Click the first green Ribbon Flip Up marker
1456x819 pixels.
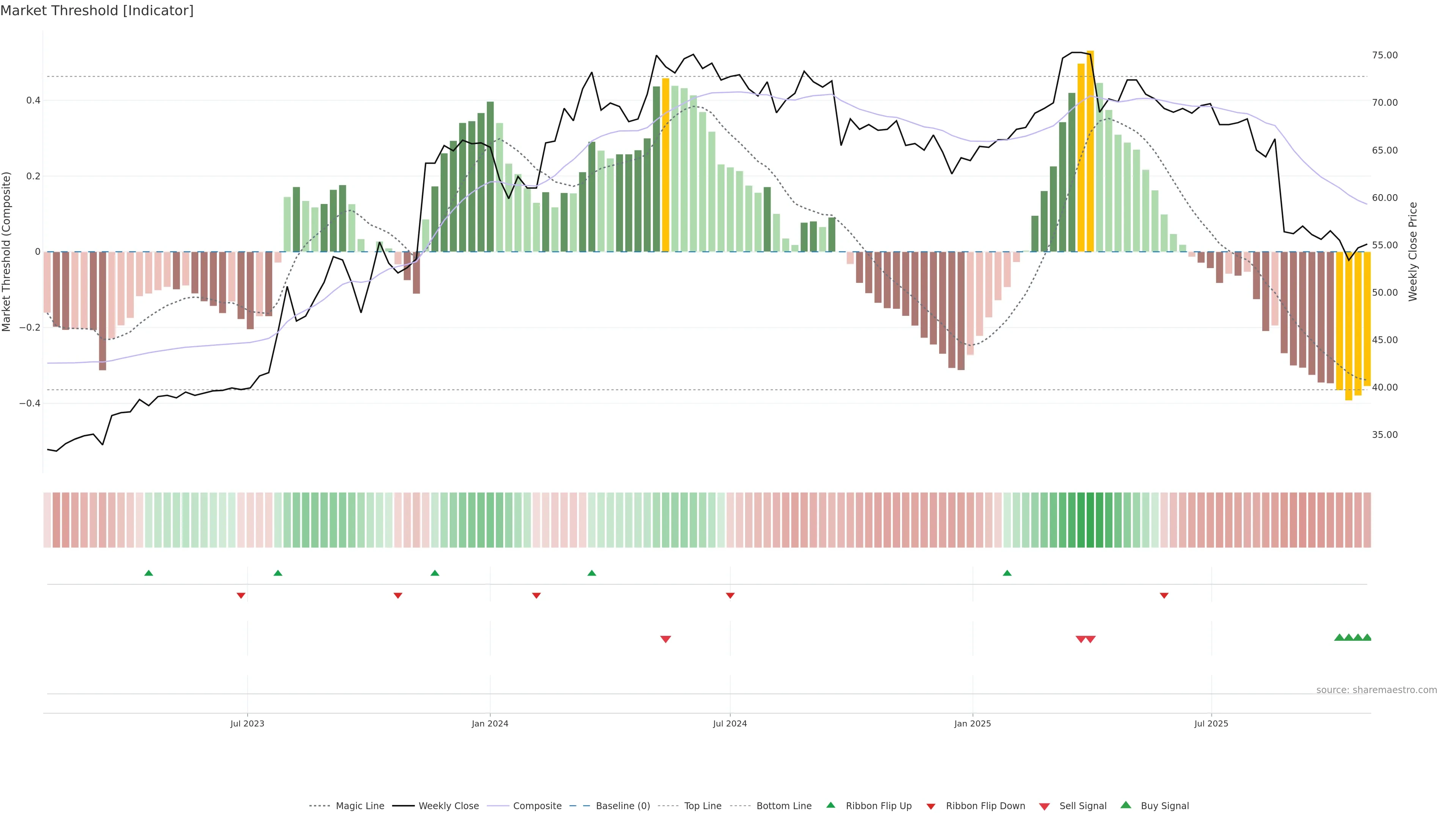pyautogui.click(x=149, y=573)
